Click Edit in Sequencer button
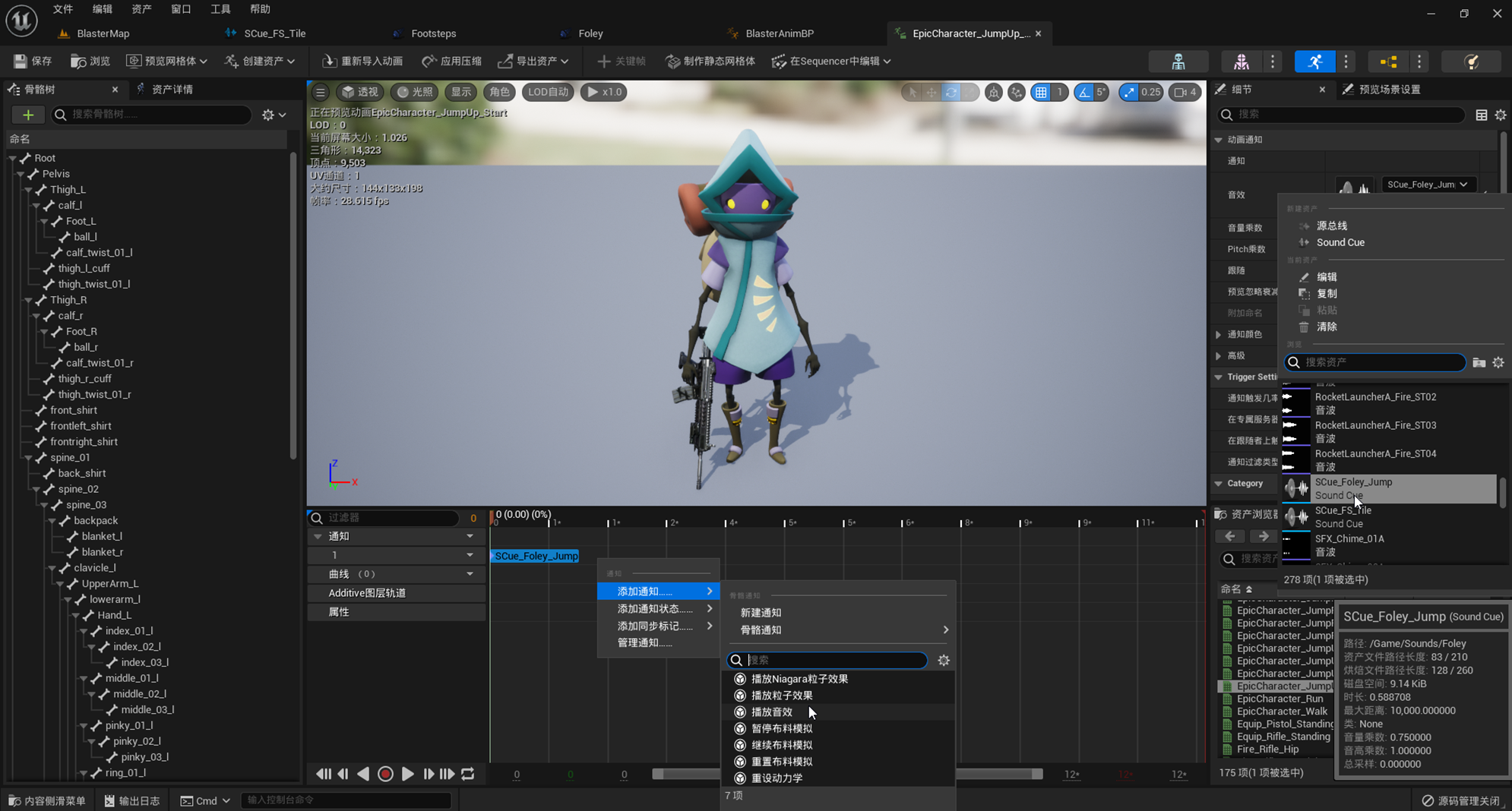The width and height of the screenshot is (1512, 811). pos(830,61)
